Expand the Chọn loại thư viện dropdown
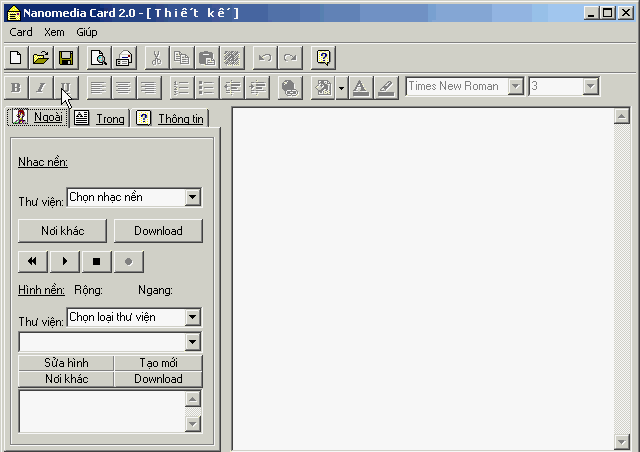Viewport: 640px width, 452px height. coord(192,317)
